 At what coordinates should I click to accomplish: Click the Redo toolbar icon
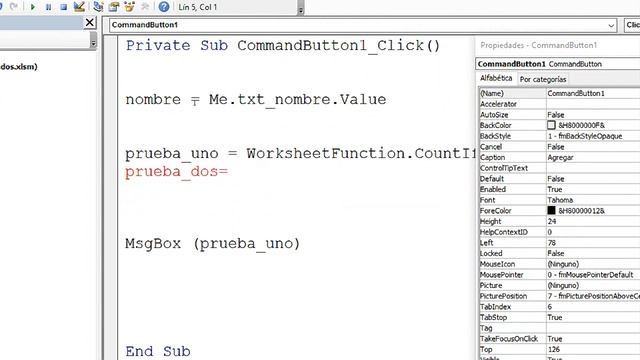coord(14,7)
